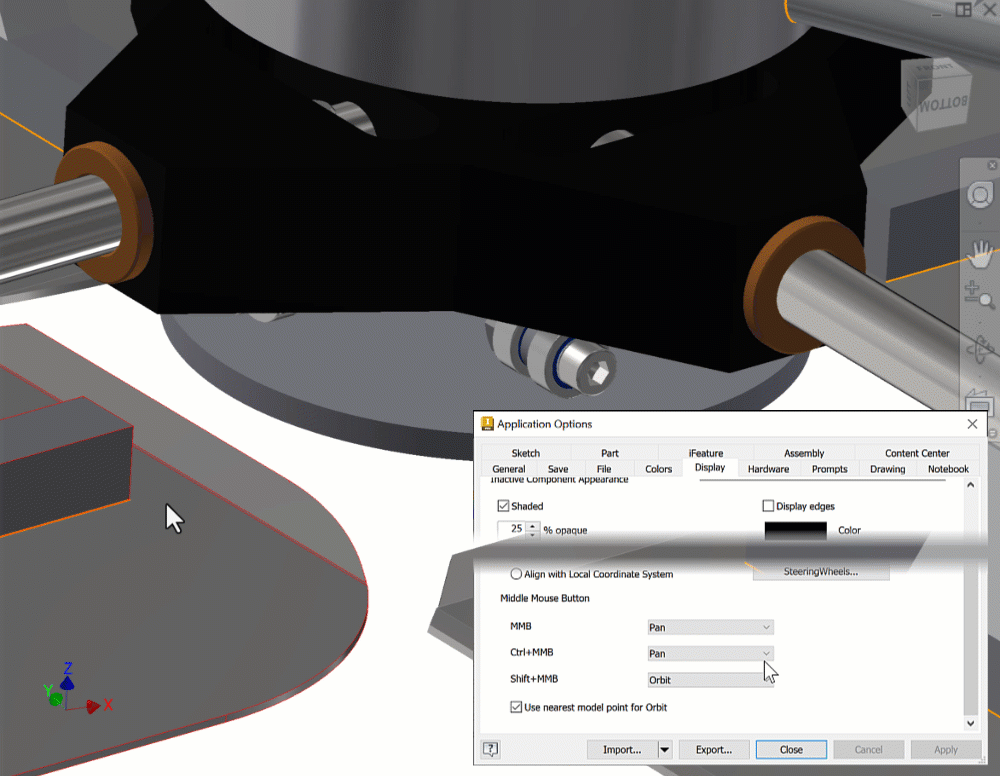Open the File tab
The width and height of the screenshot is (1000, 776).
[x=604, y=469]
